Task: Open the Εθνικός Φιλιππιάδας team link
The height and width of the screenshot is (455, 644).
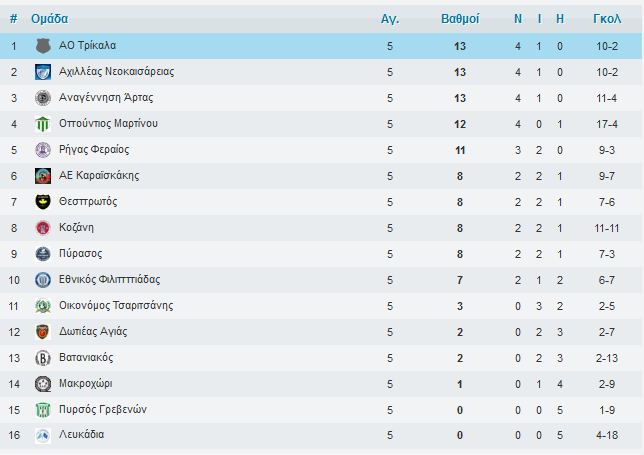Action: point(110,279)
